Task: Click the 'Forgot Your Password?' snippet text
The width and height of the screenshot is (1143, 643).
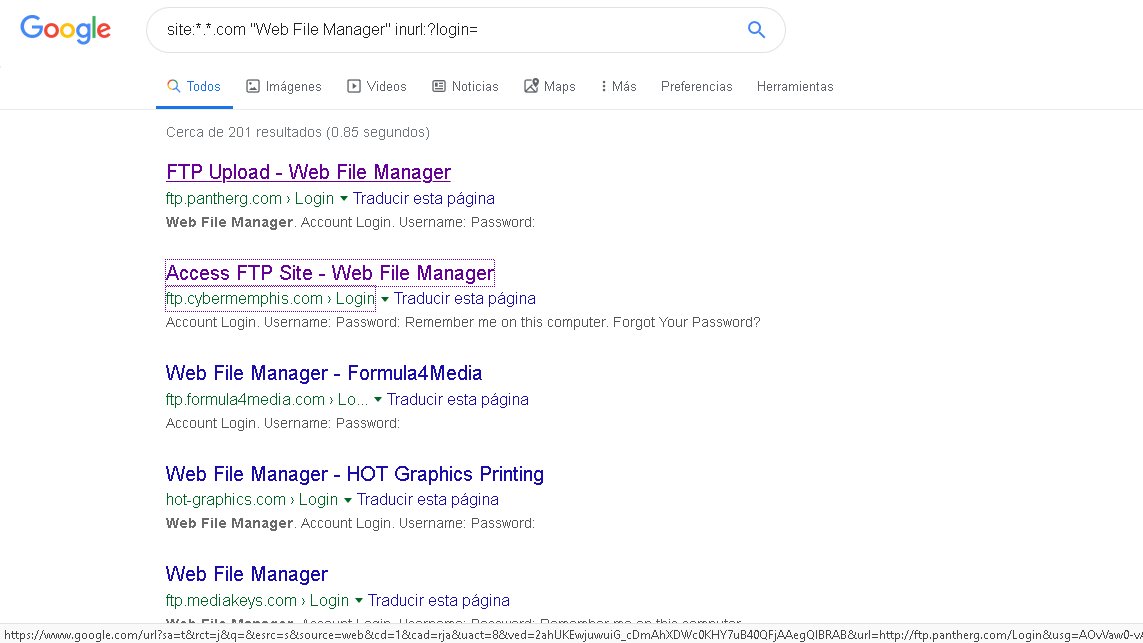Action: coord(686,322)
